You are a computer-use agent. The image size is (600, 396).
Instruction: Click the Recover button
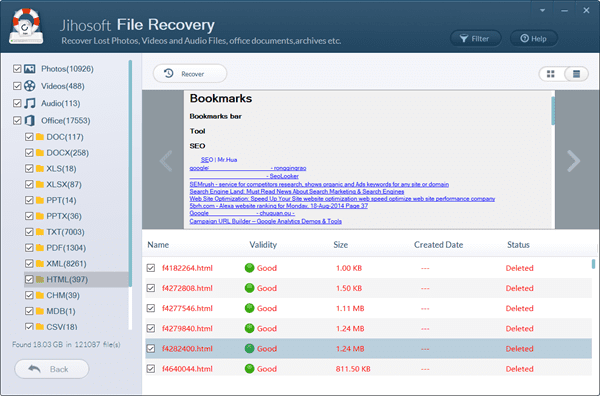[x=190, y=73]
